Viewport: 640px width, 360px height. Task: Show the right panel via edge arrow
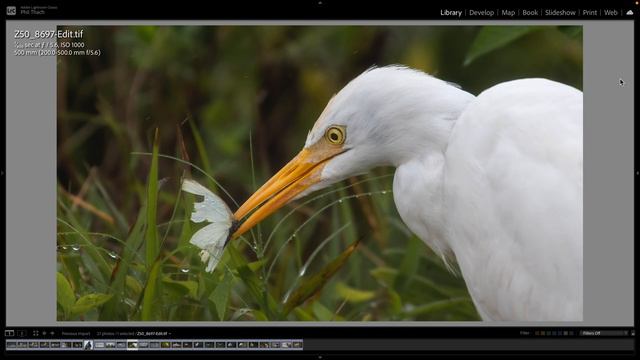pyautogui.click(x=638, y=173)
